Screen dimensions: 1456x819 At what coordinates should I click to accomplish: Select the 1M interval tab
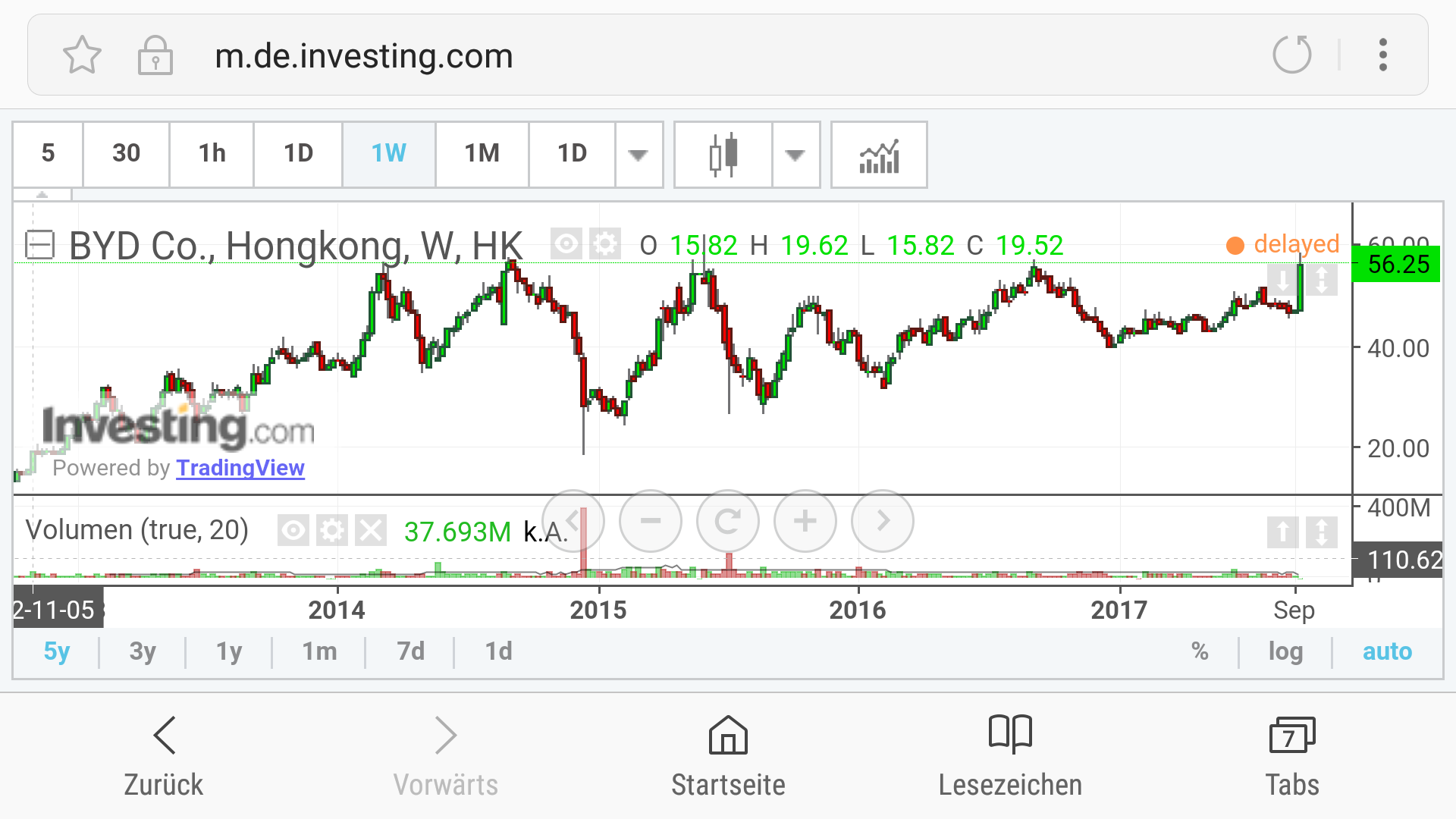tap(482, 154)
